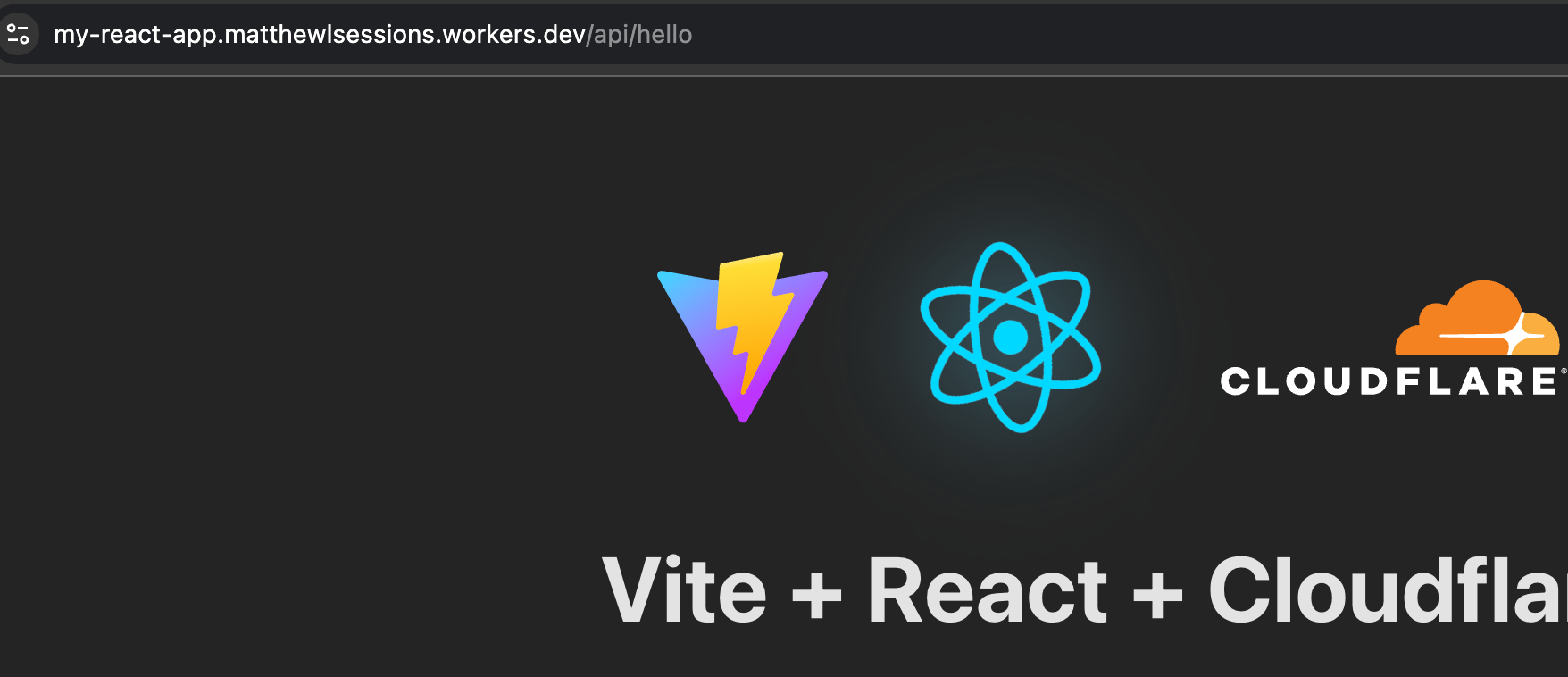1568x677 pixels.
Task: Click the React atom logo
Action: pyautogui.click(x=1011, y=338)
